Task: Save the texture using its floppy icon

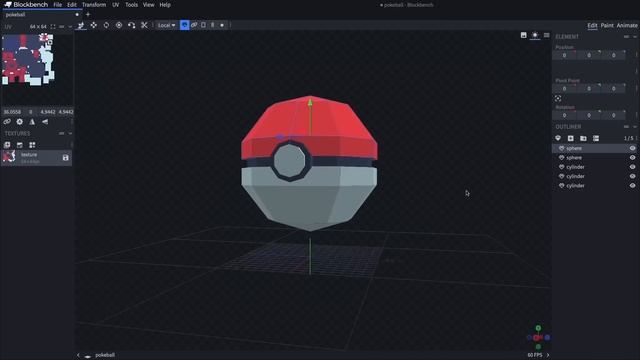Action: pyautogui.click(x=66, y=158)
